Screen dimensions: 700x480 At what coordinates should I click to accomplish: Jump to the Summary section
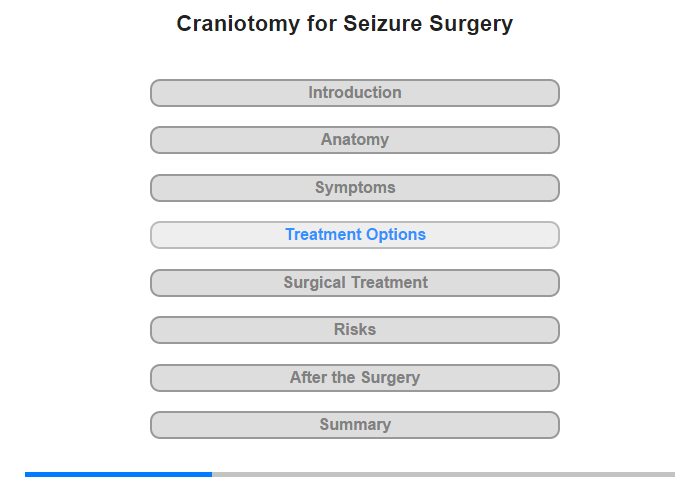[354, 425]
